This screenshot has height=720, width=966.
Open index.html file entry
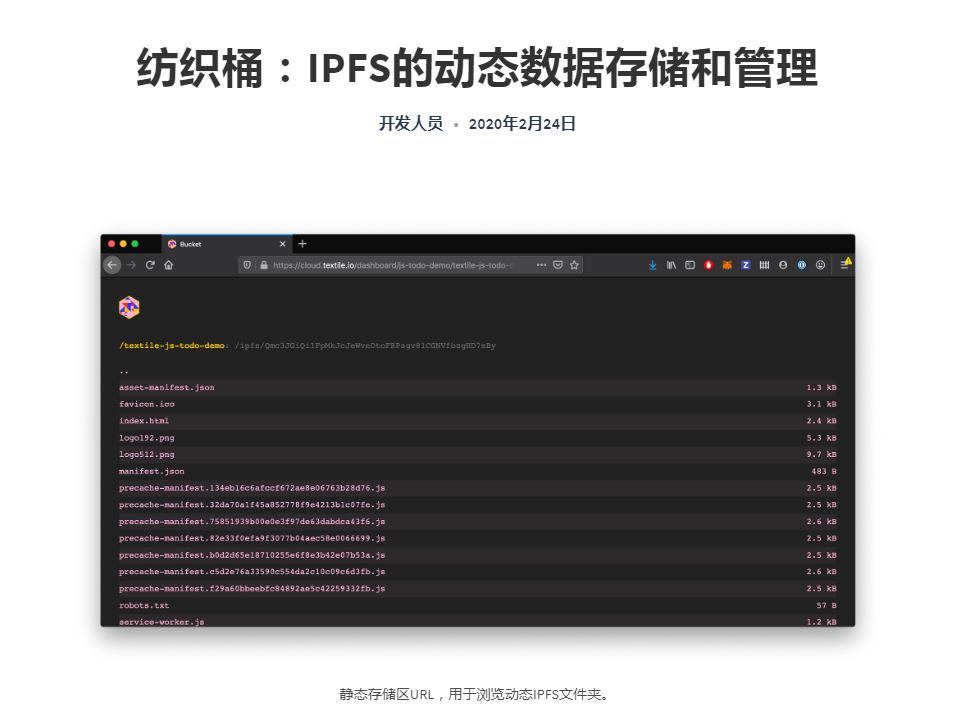click(x=144, y=421)
